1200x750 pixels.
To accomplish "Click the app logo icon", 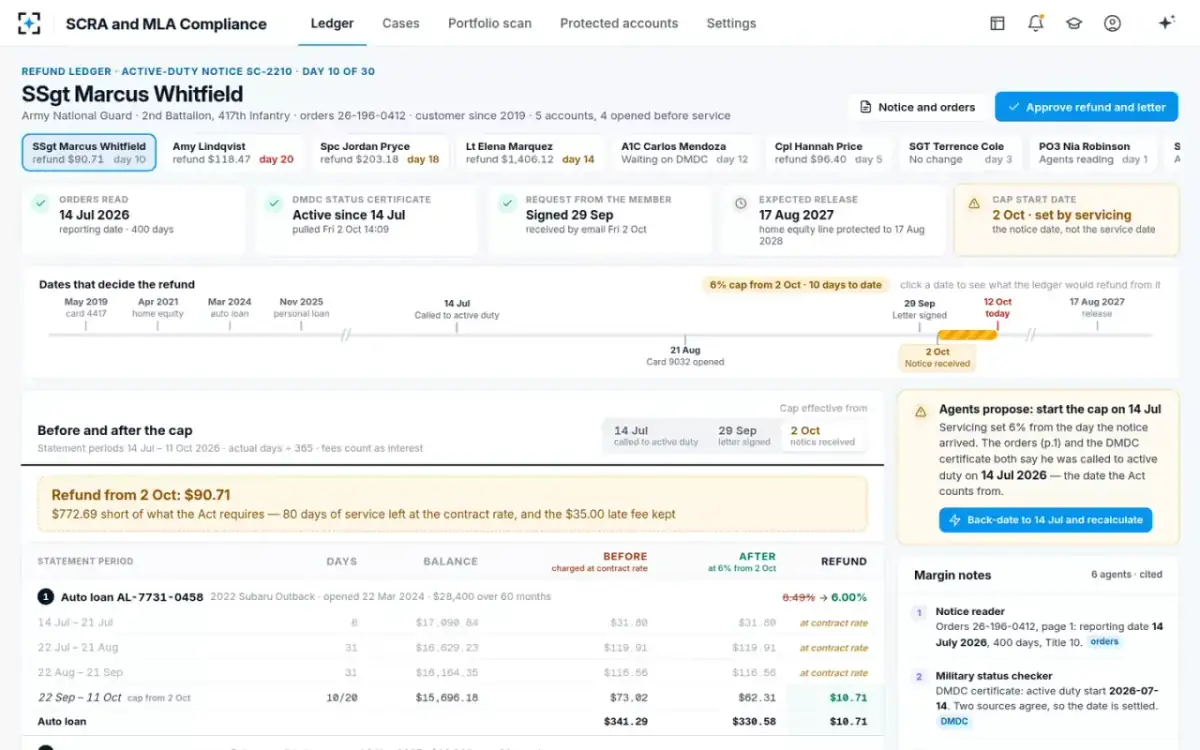I will point(29,23).
